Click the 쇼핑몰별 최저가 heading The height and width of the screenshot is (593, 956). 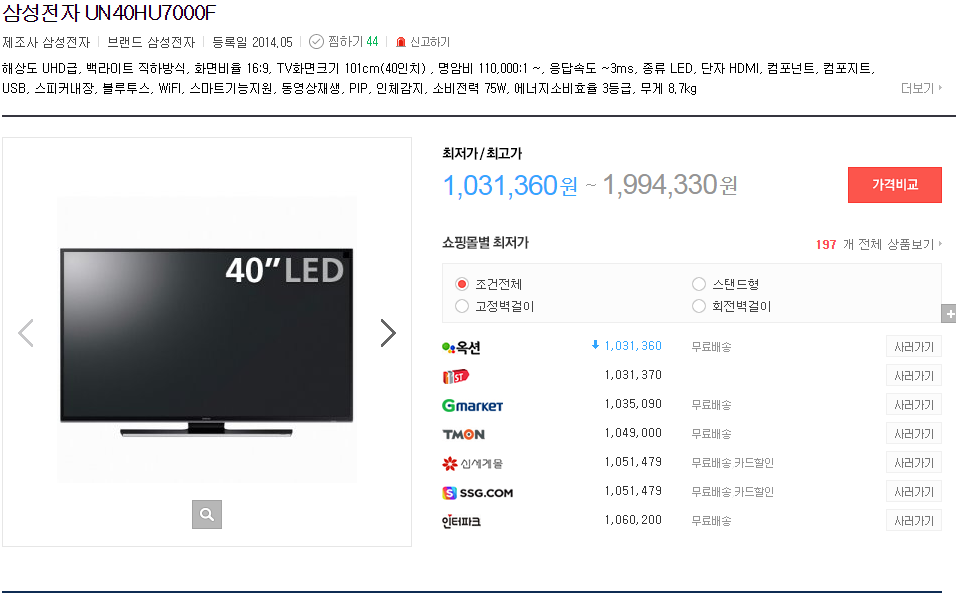[x=485, y=243]
